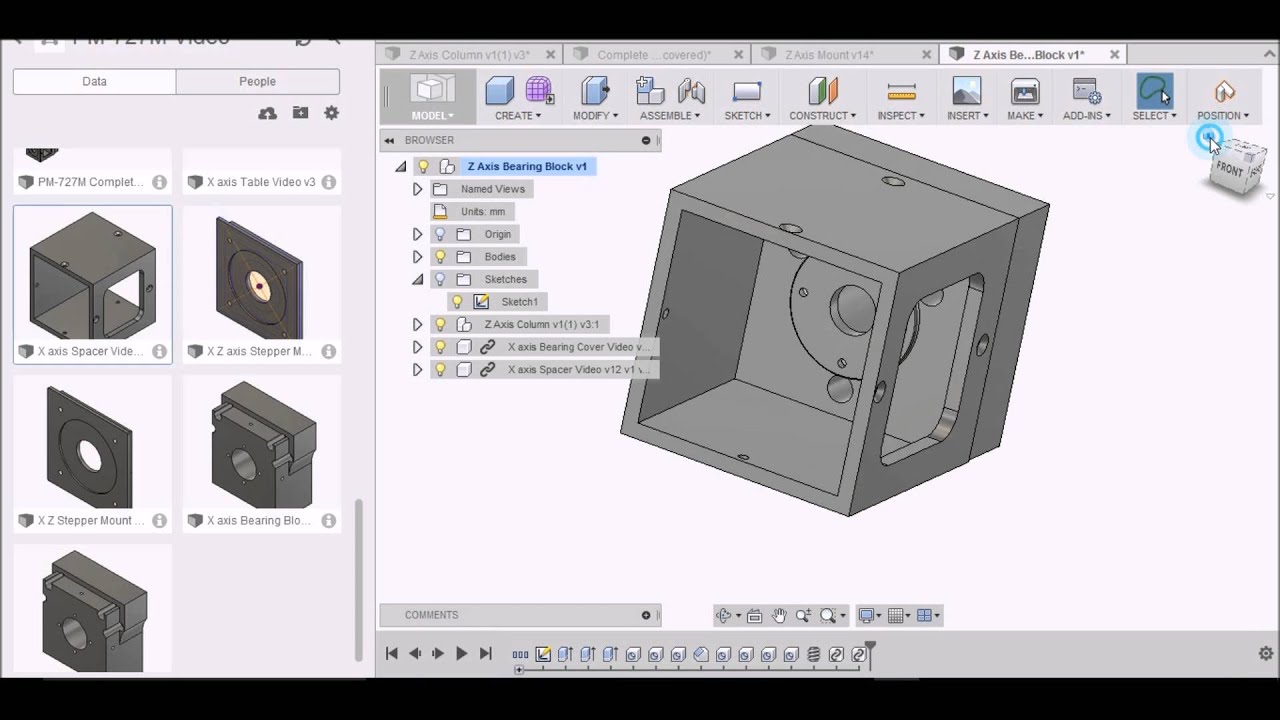Click the Construct plane icon
Image resolution: width=1280 pixels, height=720 pixels.
[822, 92]
